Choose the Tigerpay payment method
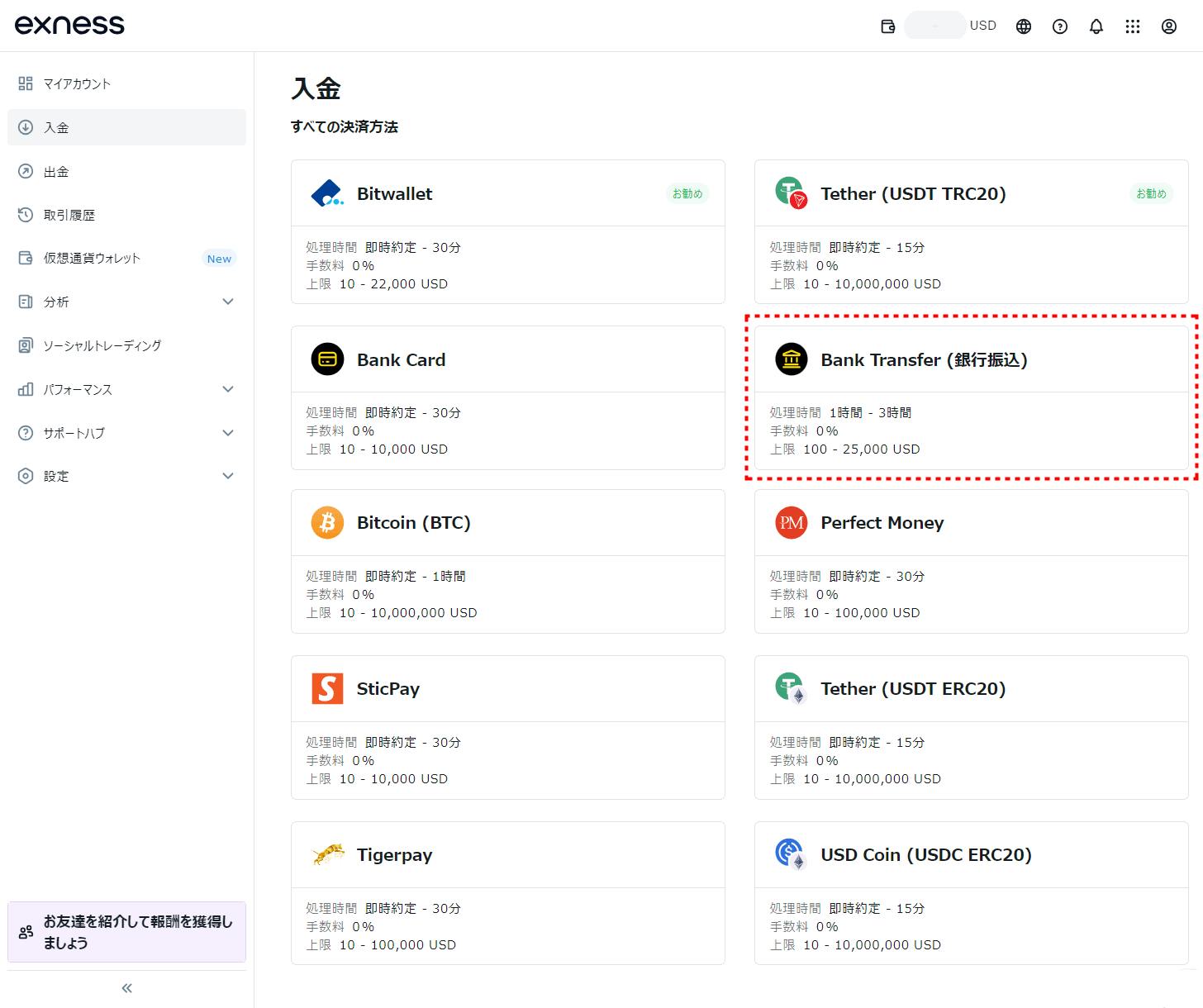The image size is (1203, 1008). (x=508, y=893)
